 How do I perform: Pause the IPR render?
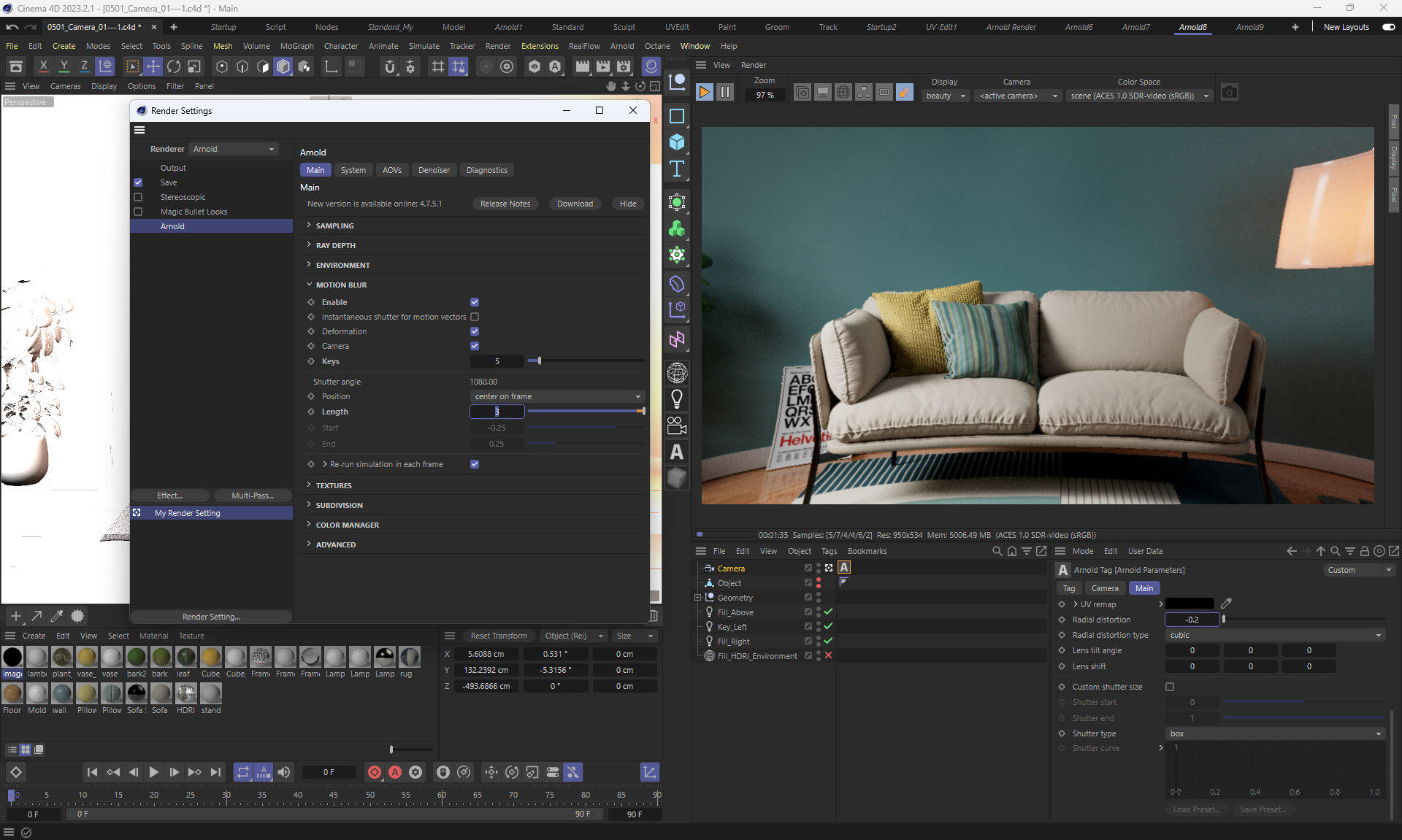pos(724,92)
